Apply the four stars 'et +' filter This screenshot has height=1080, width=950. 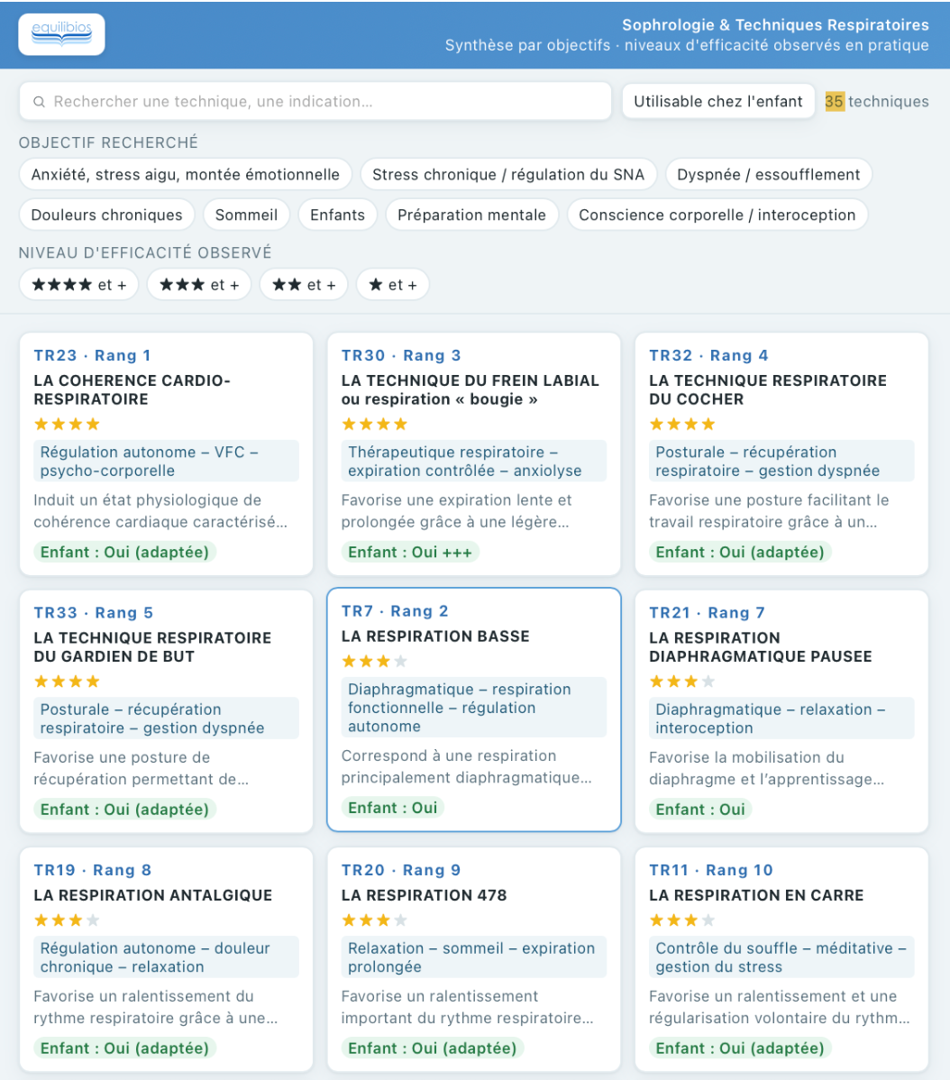(79, 284)
